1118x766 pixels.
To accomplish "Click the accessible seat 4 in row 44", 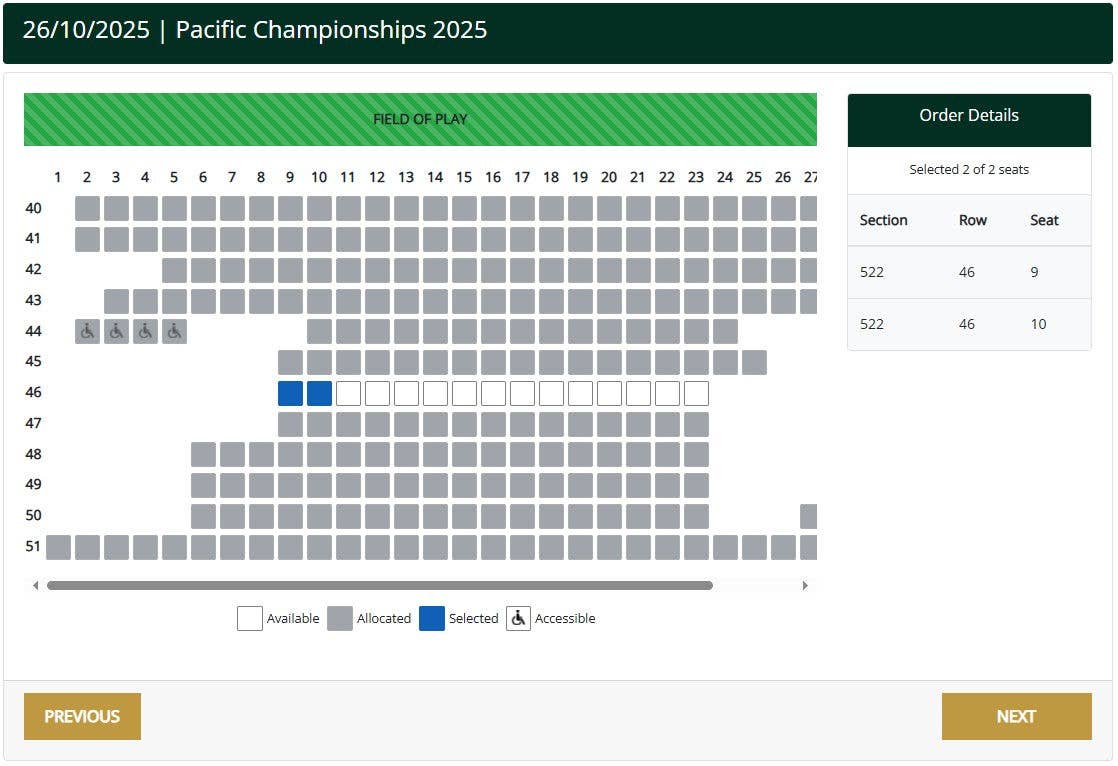I will coord(145,332).
